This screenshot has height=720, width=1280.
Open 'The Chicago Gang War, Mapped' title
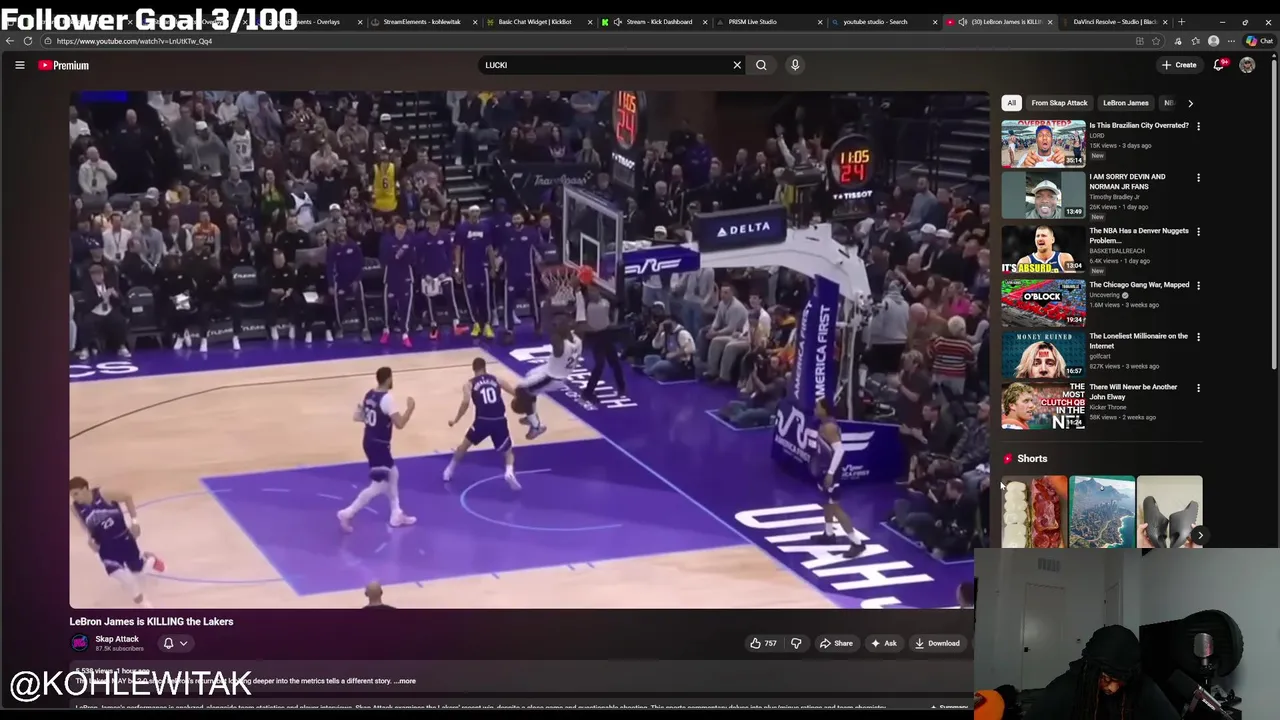pyautogui.click(x=1139, y=284)
